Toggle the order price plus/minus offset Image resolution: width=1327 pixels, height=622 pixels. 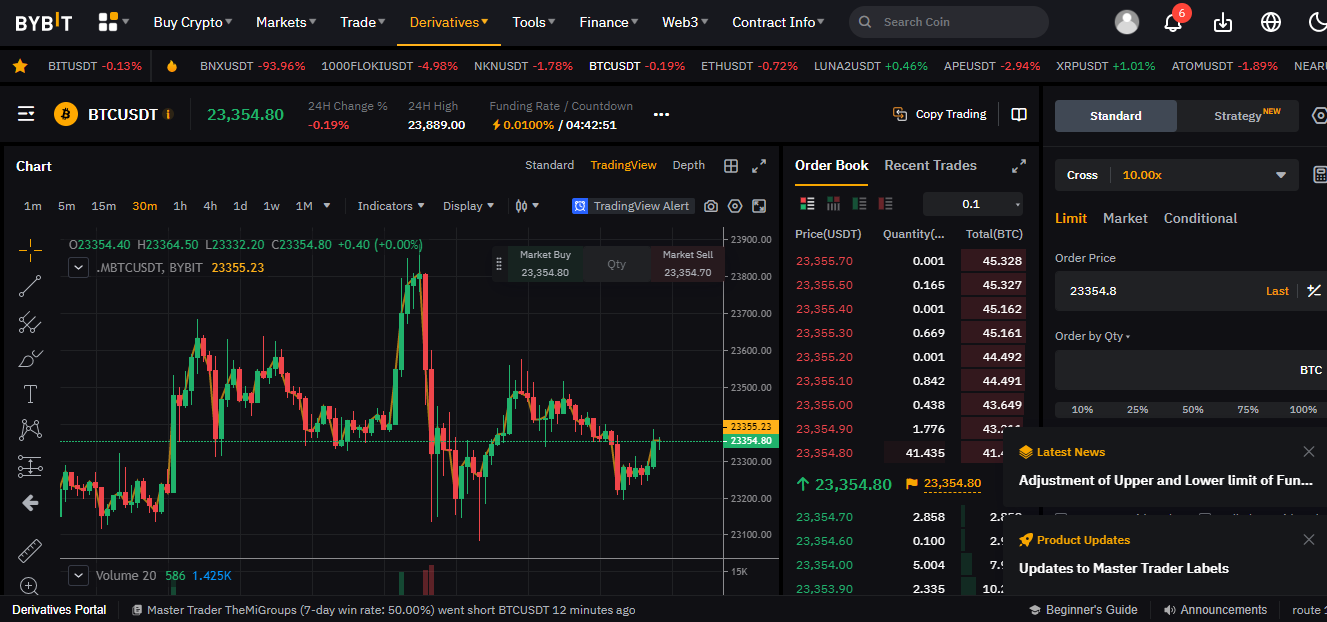click(1314, 291)
